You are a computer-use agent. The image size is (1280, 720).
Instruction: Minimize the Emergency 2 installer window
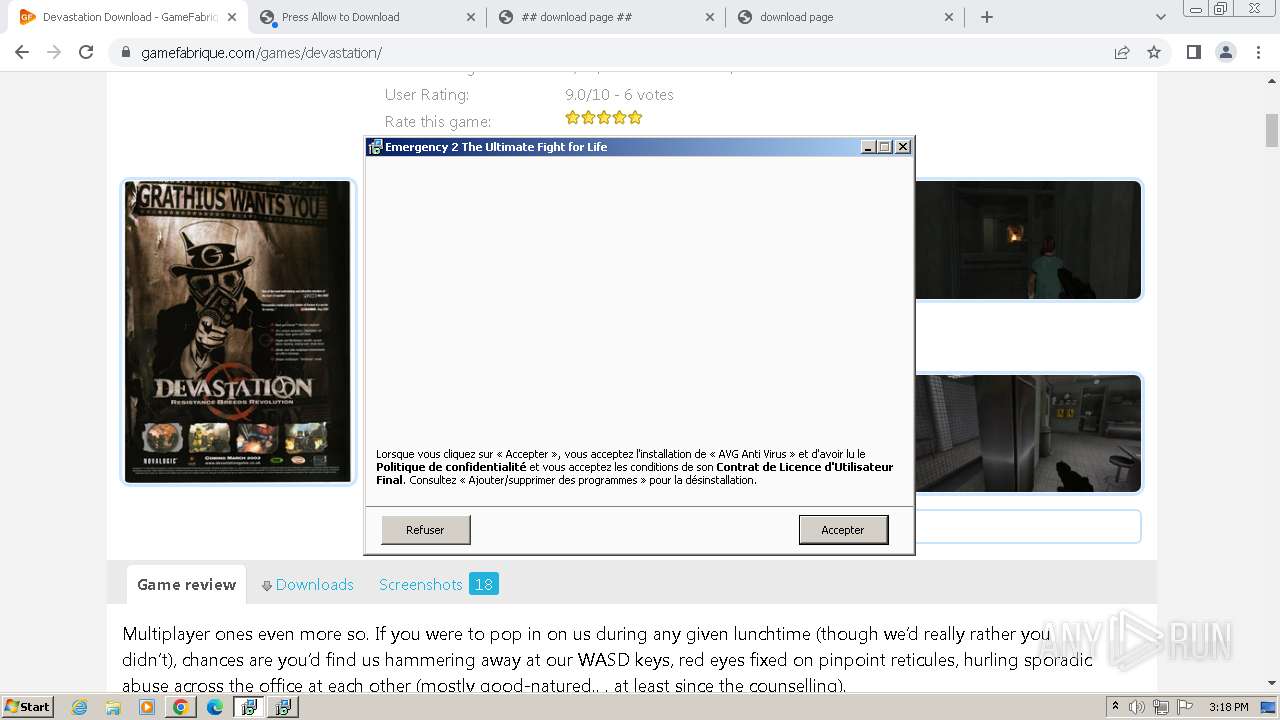point(868,147)
